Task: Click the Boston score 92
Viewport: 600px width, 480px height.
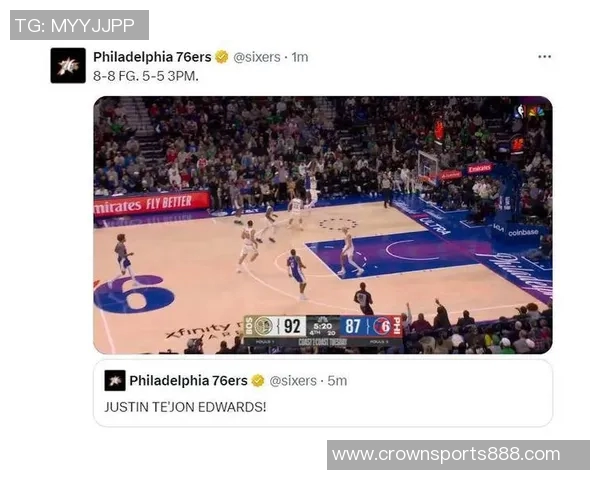Action: tap(292, 327)
